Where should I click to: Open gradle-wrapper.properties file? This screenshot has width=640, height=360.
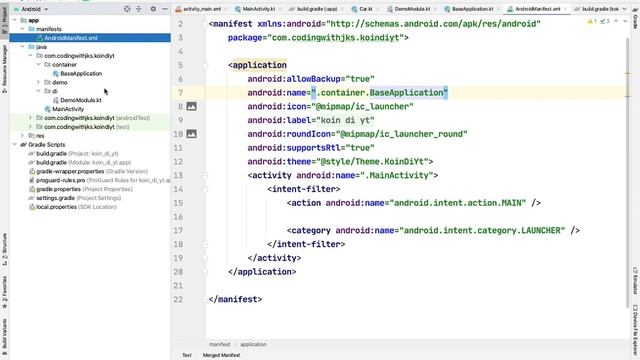pyautogui.click(x=88, y=171)
